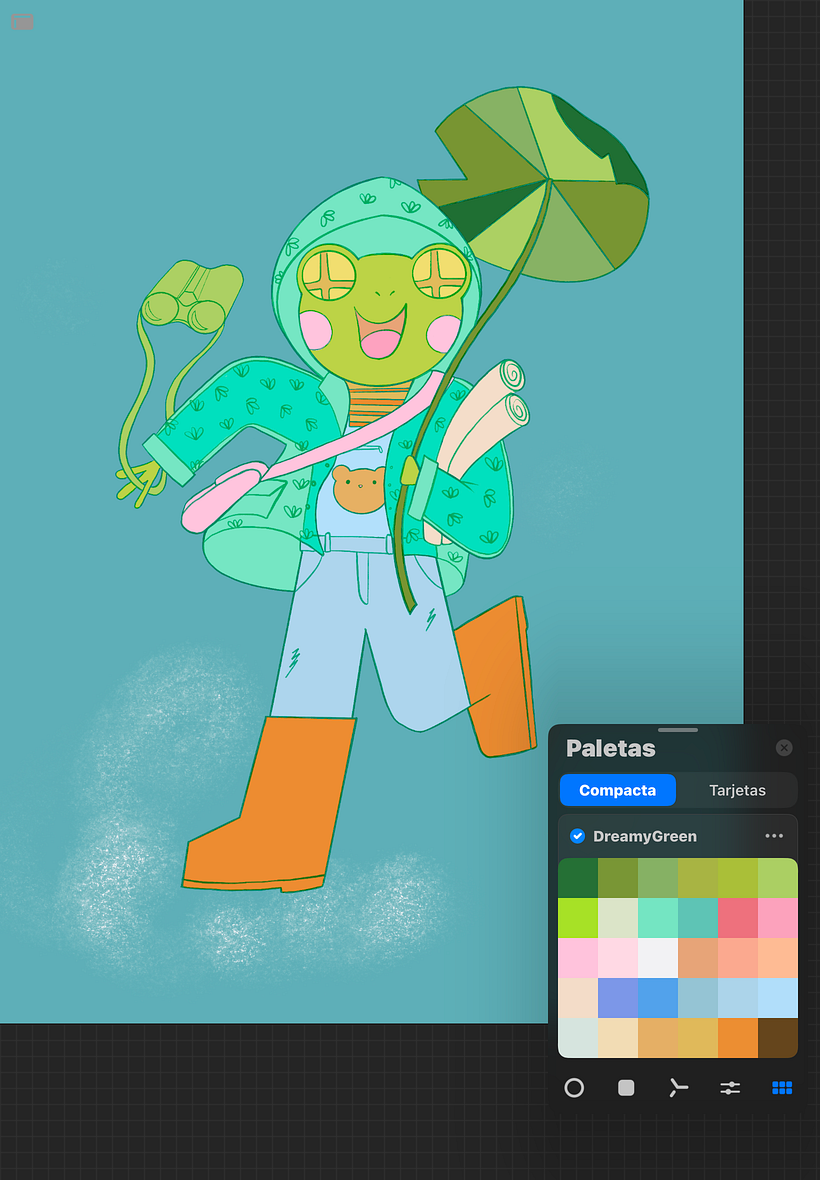Select the white swatch in the palette
Screen dimensions: 820x1180
point(658,958)
